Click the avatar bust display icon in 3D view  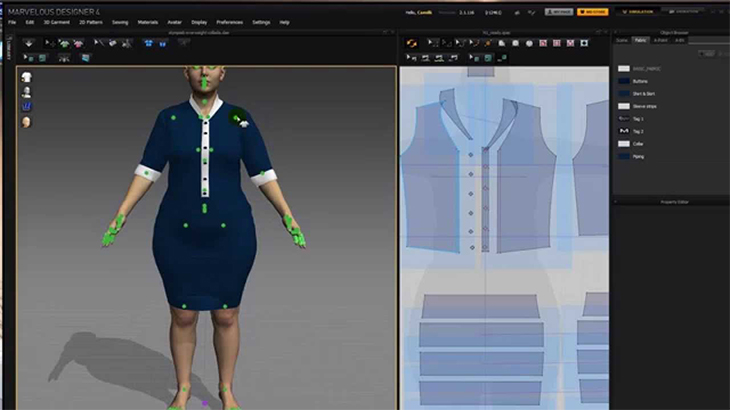point(25,91)
